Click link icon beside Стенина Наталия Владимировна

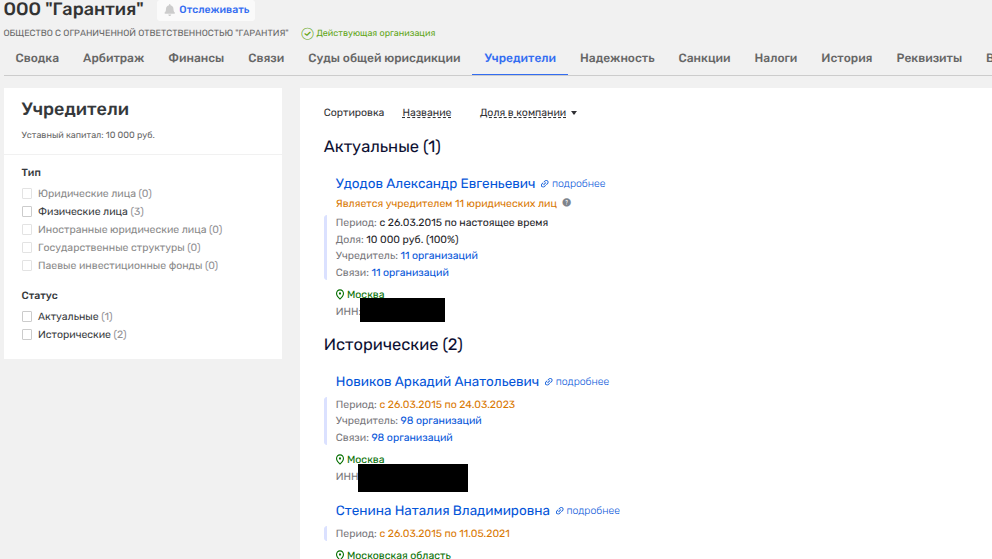pyautogui.click(x=560, y=511)
